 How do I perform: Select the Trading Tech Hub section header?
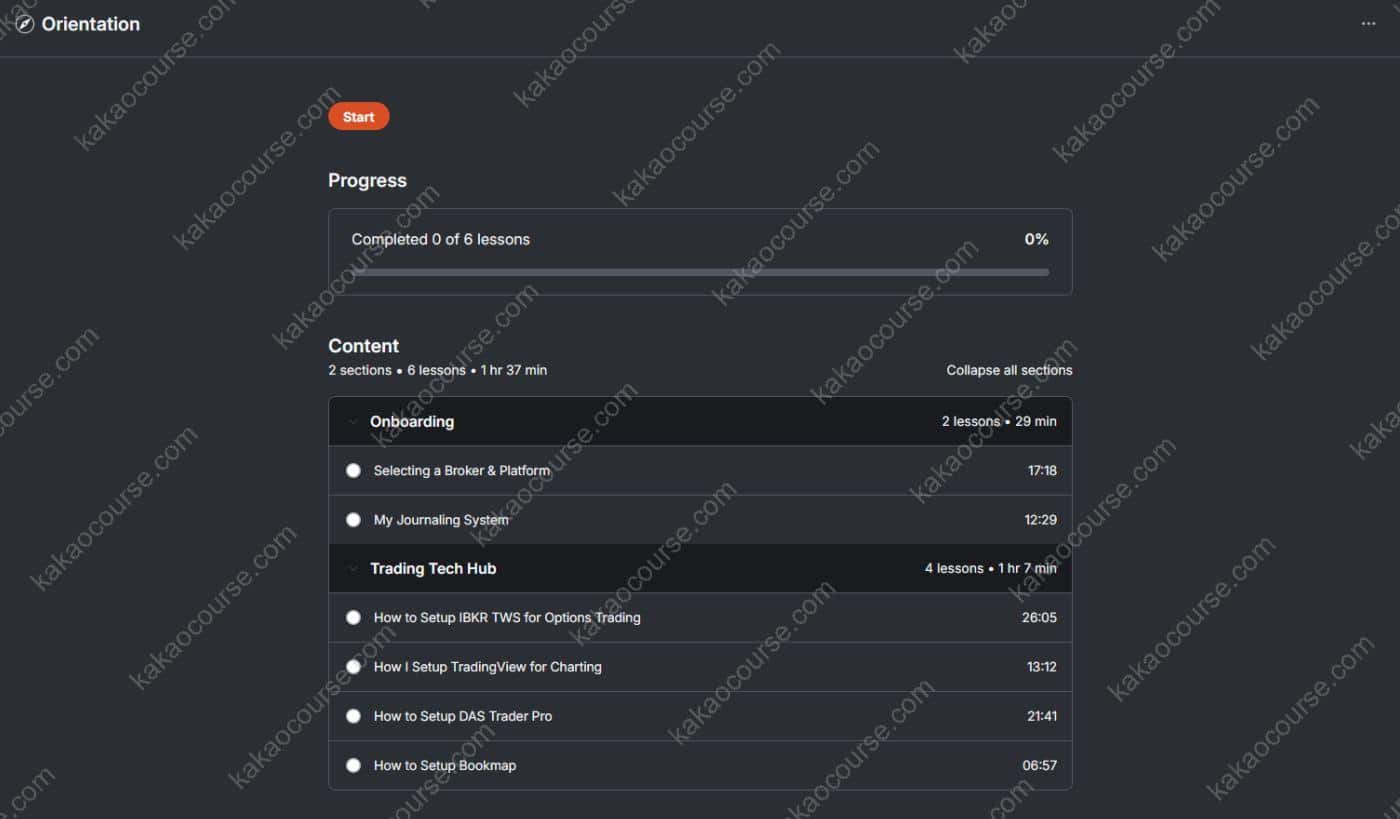[x=433, y=568]
